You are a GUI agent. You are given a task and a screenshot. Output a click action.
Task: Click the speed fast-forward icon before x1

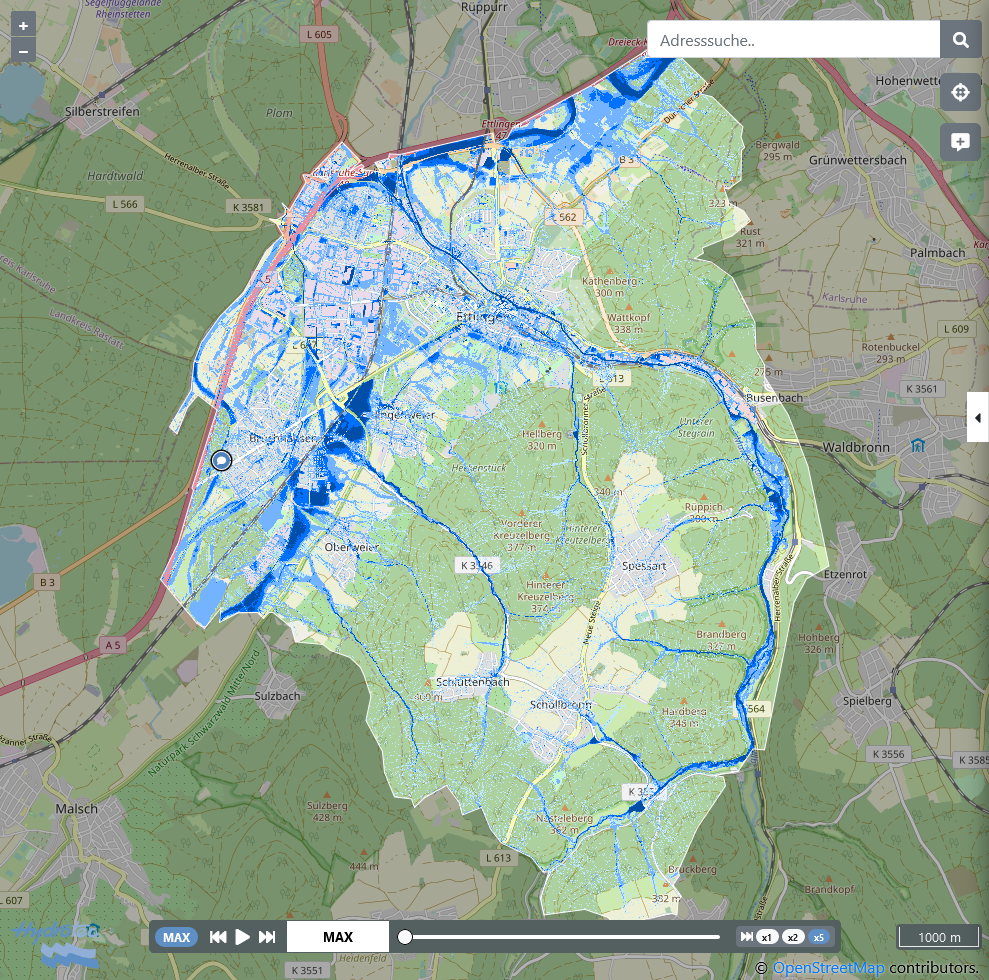(x=746, y=937)
